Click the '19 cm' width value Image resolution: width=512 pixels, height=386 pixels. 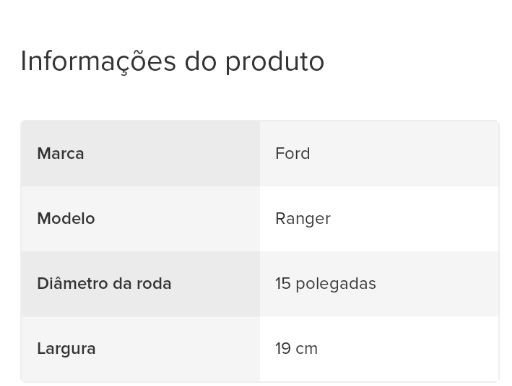(x=296, y=349)
